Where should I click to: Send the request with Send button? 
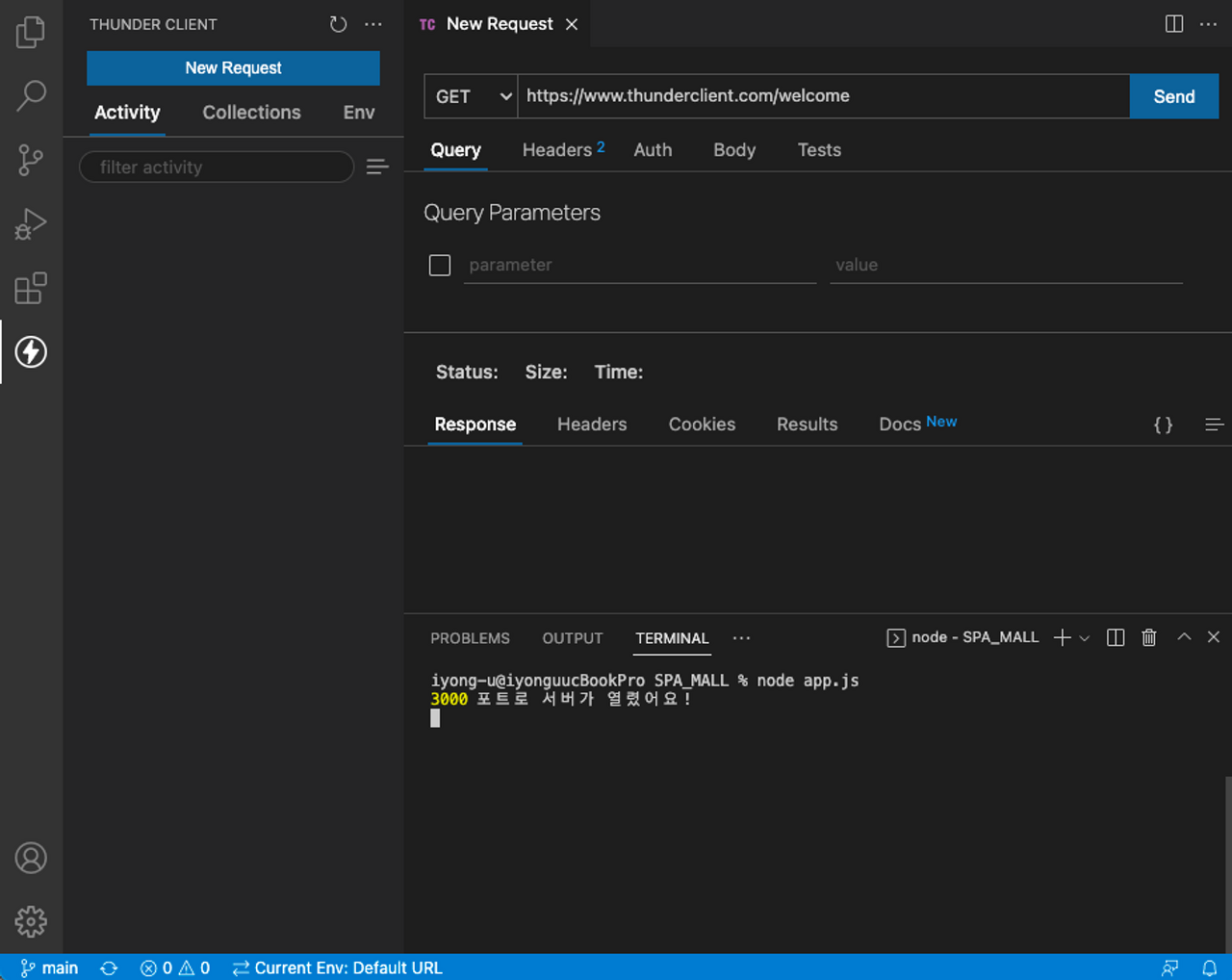pos(1174,96)
